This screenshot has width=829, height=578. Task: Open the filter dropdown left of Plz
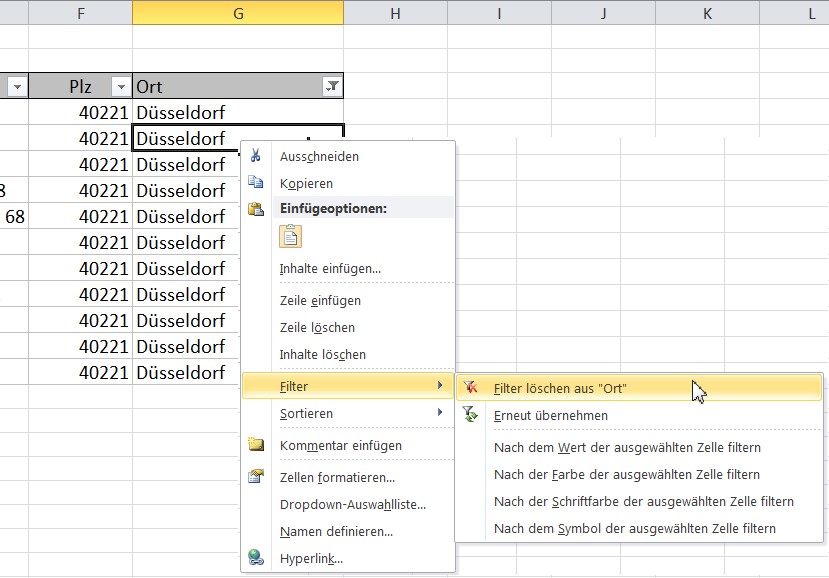17,86
